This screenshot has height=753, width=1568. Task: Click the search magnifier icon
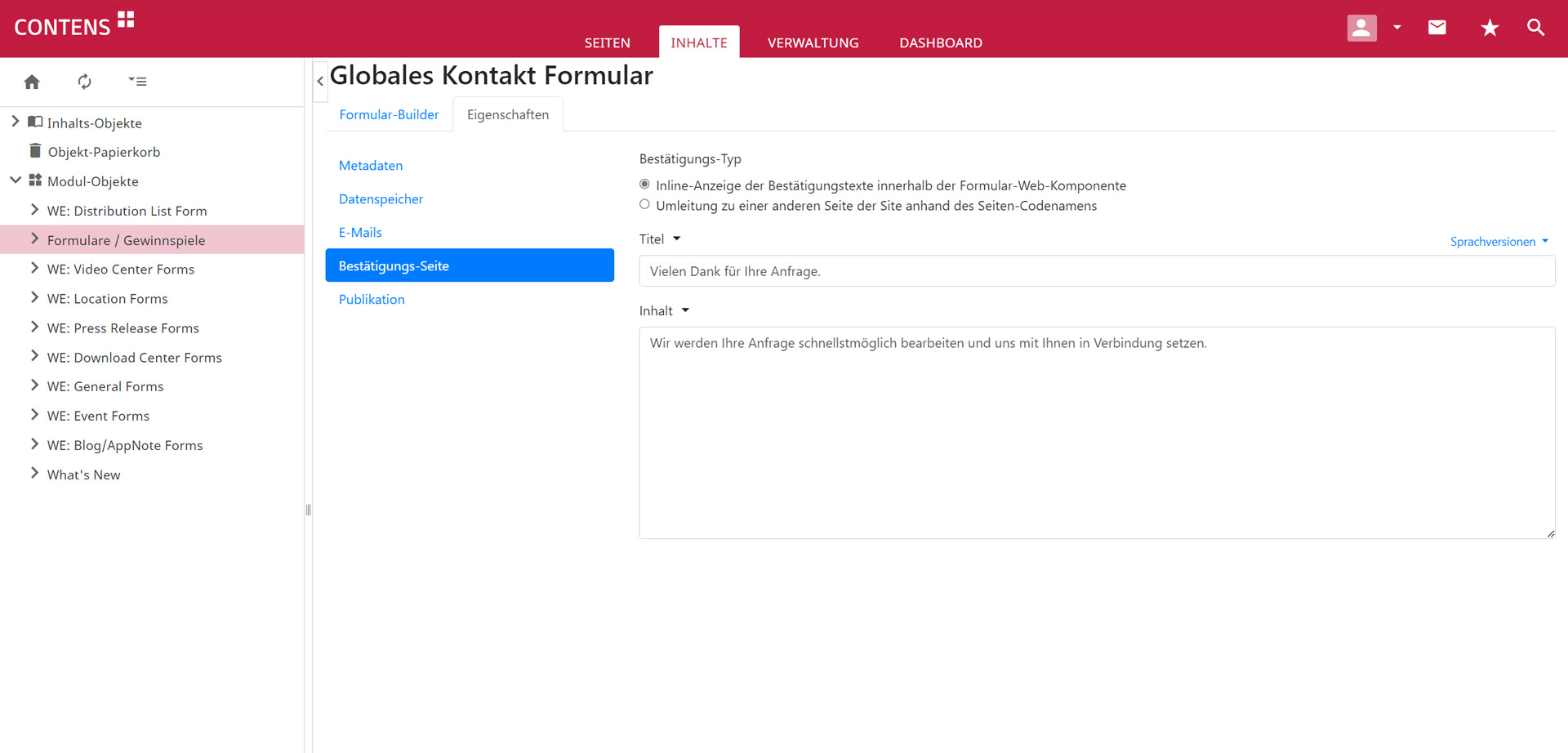pyautogui.click(x=1535, y=28)
